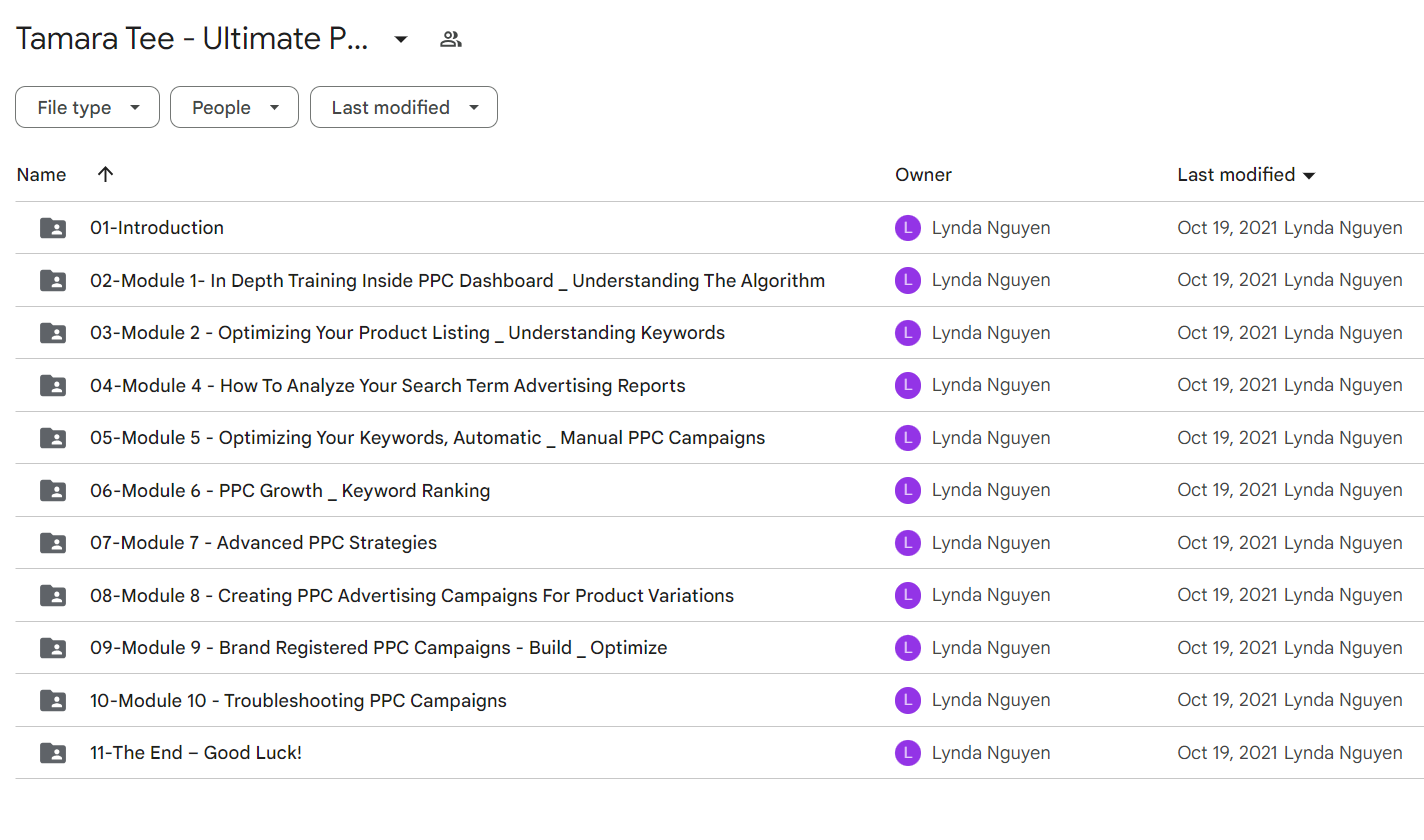Click owner avatar in 03-Module 2 row
Viewport: 1424px width, 840px height.
click(907, 333)
